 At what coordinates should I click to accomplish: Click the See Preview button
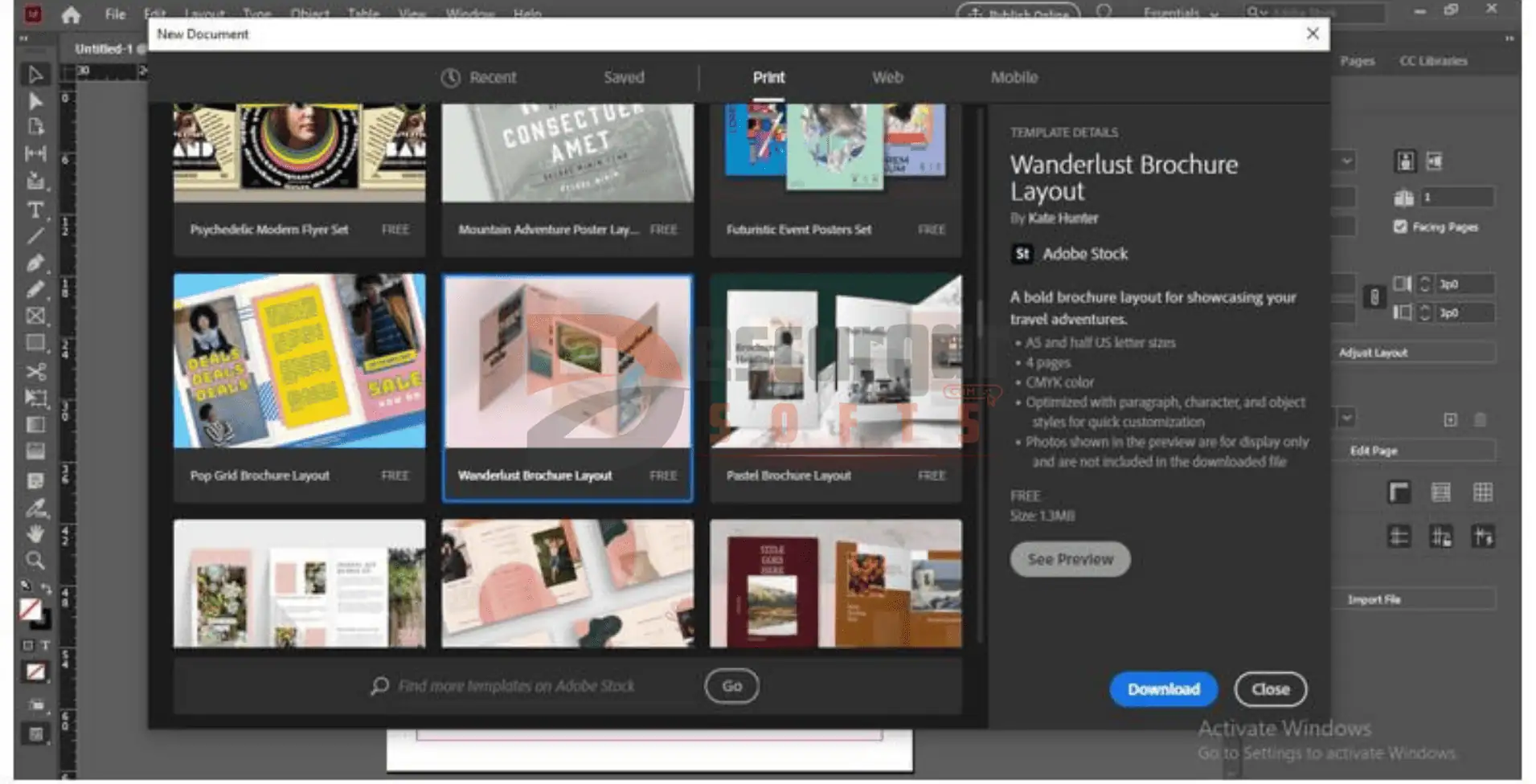[x=1070, y=559]
